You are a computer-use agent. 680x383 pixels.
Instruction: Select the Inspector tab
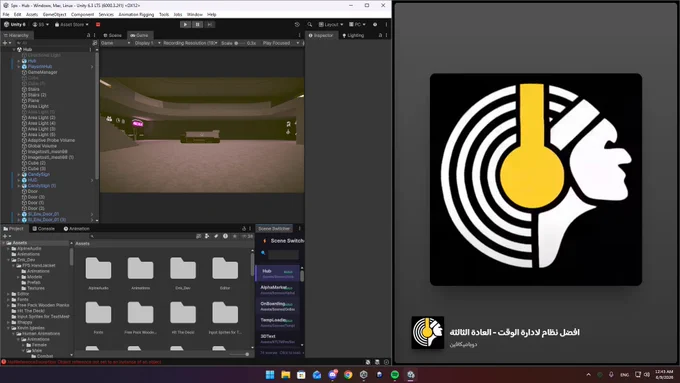click(321, 35)
